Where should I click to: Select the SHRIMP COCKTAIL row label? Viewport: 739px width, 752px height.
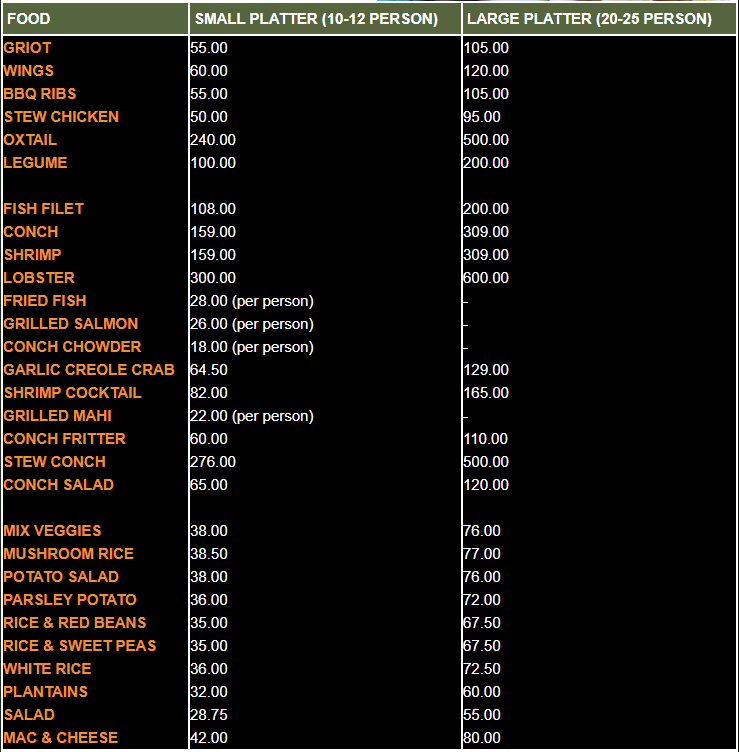73,393
